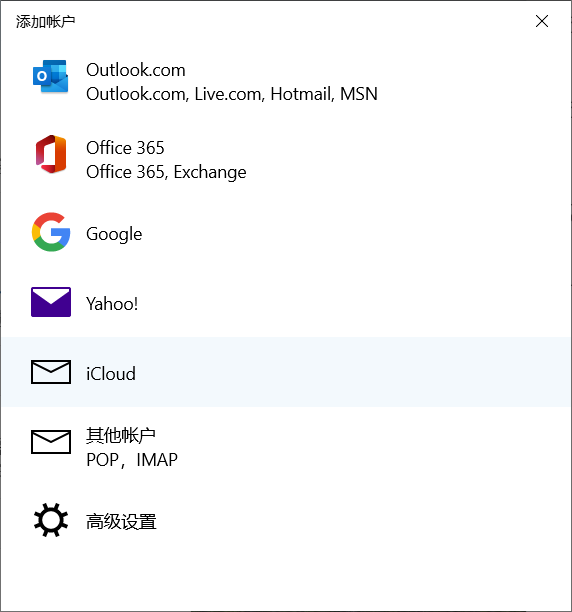Click the Office 365 logo icon

coord(51,154)
